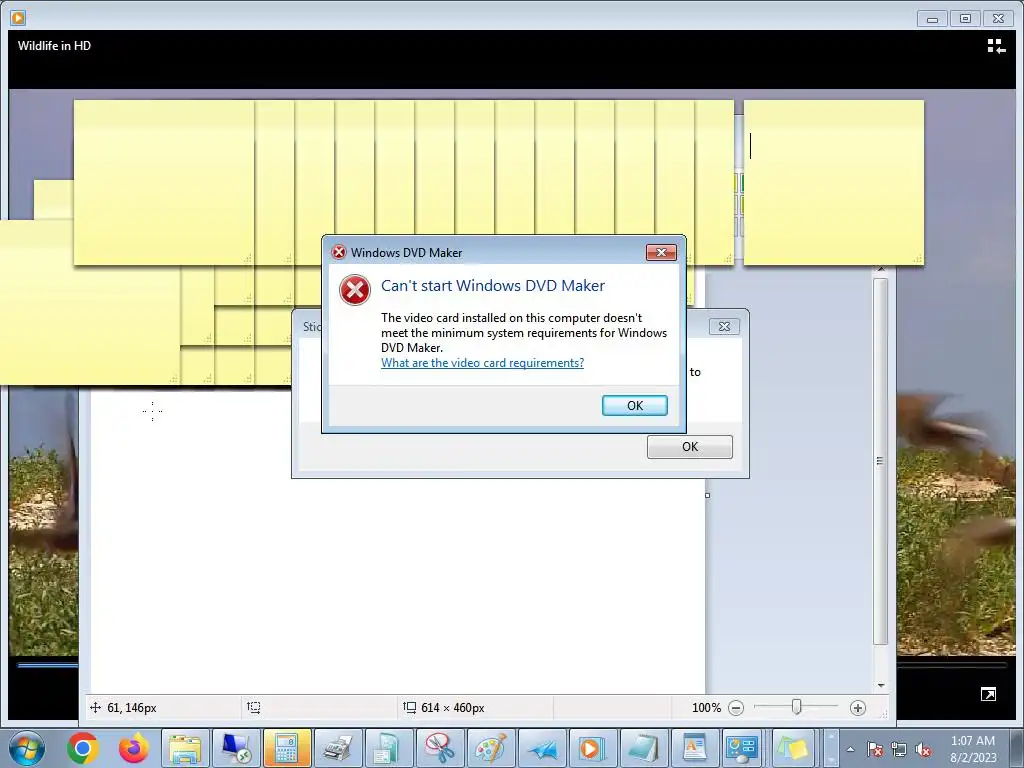Open Windows Explorer from the taskbar
1024x768 pixels.
coord(185,748)
